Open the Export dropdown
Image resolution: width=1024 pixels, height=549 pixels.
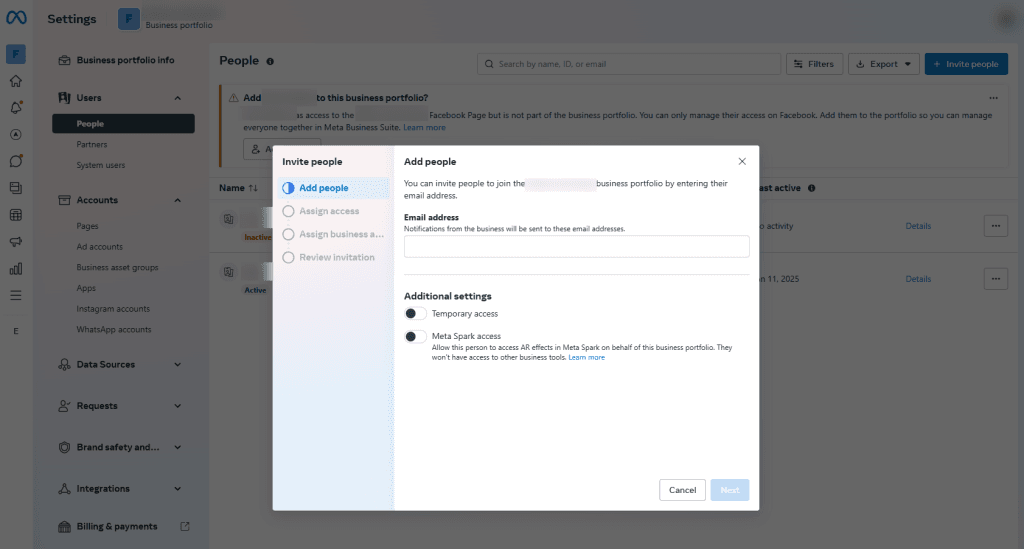884,64
